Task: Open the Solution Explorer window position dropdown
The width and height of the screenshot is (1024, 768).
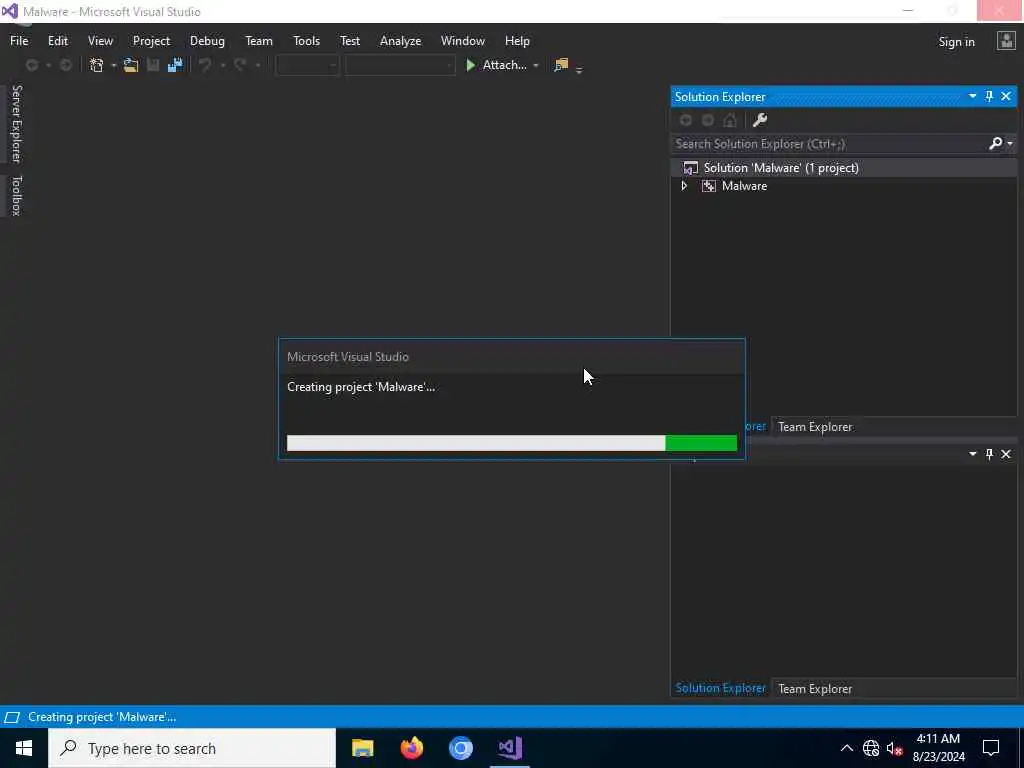Action: coord(972,96)
